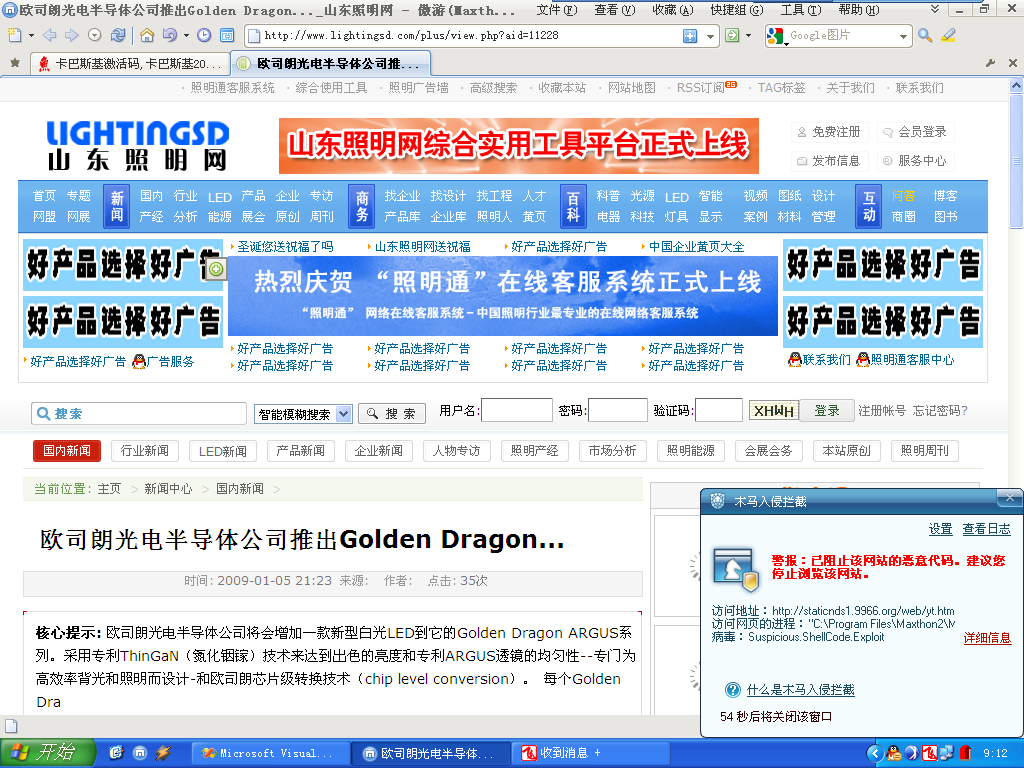Open the 收藏(A) menu
Viewport: 1024px width, 768px height.
(673, 10)
